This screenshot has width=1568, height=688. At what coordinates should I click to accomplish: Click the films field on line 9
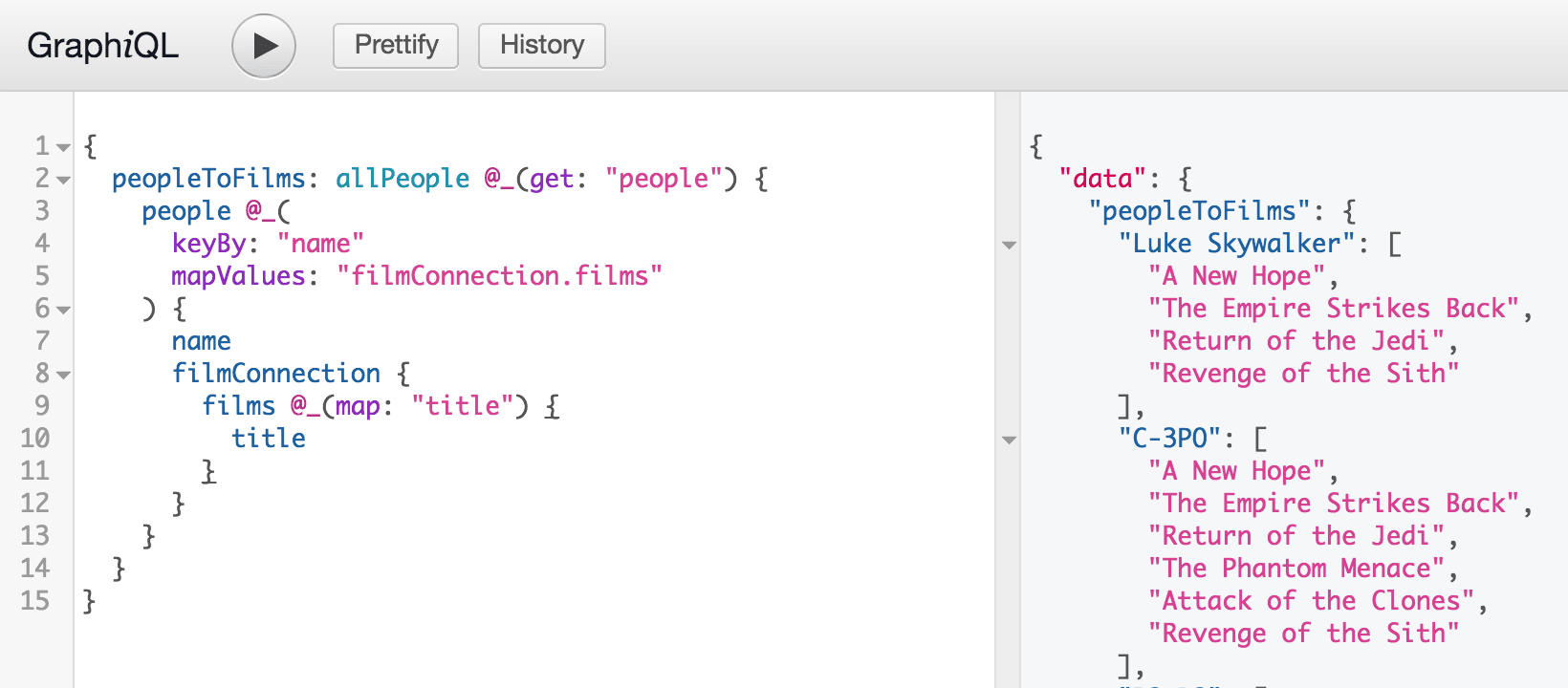point(239,406)
